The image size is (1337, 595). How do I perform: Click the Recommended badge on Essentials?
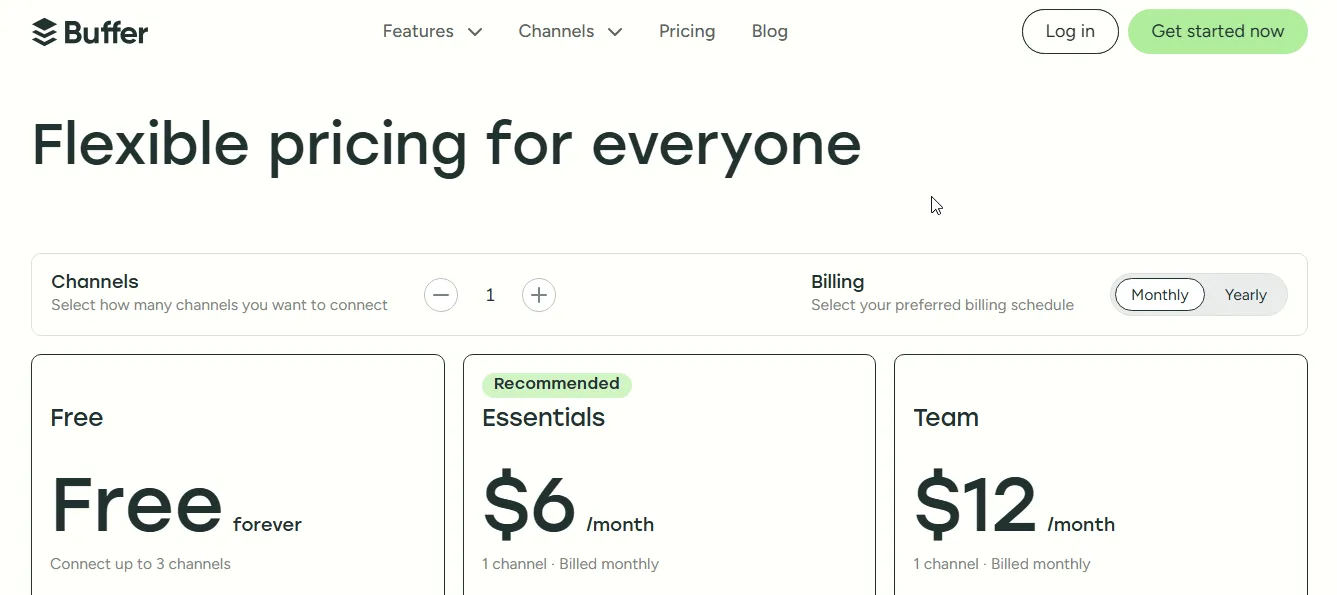point(557,384)
